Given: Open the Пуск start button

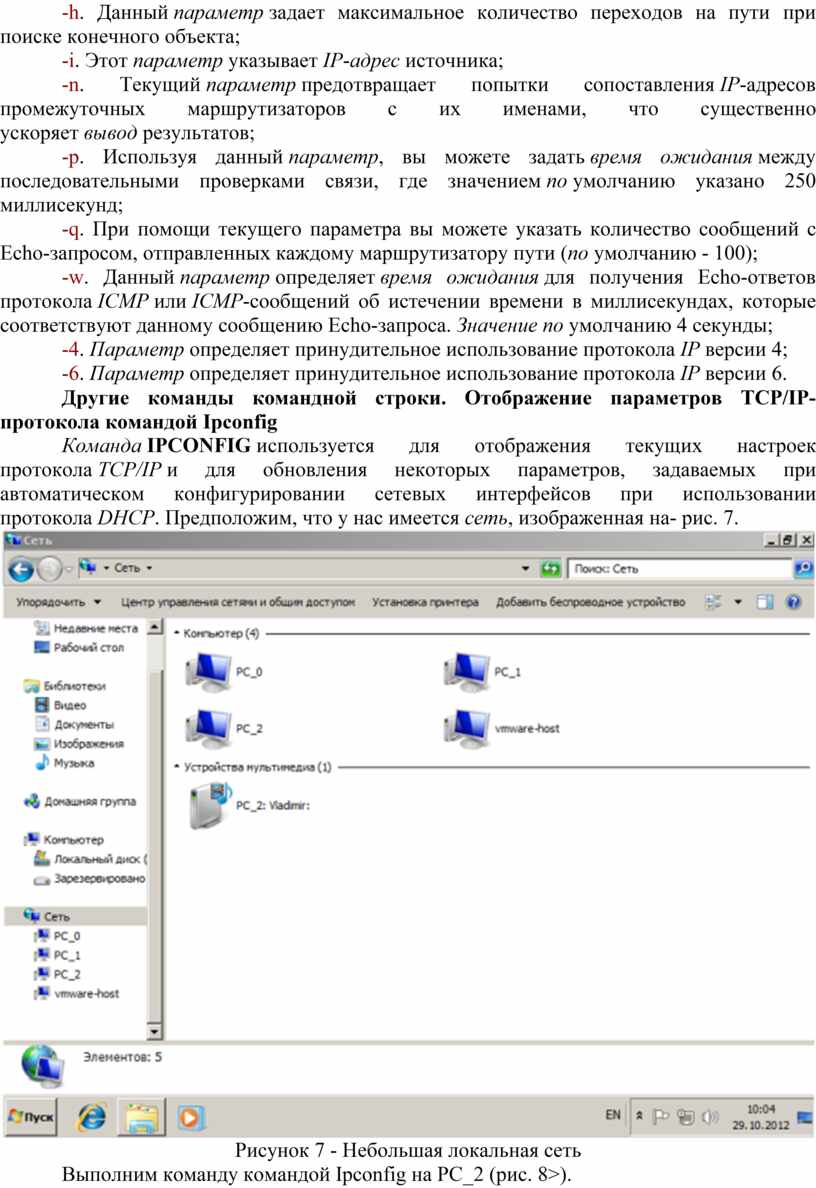Looking at the screenshot, I should pos(31,1118).
